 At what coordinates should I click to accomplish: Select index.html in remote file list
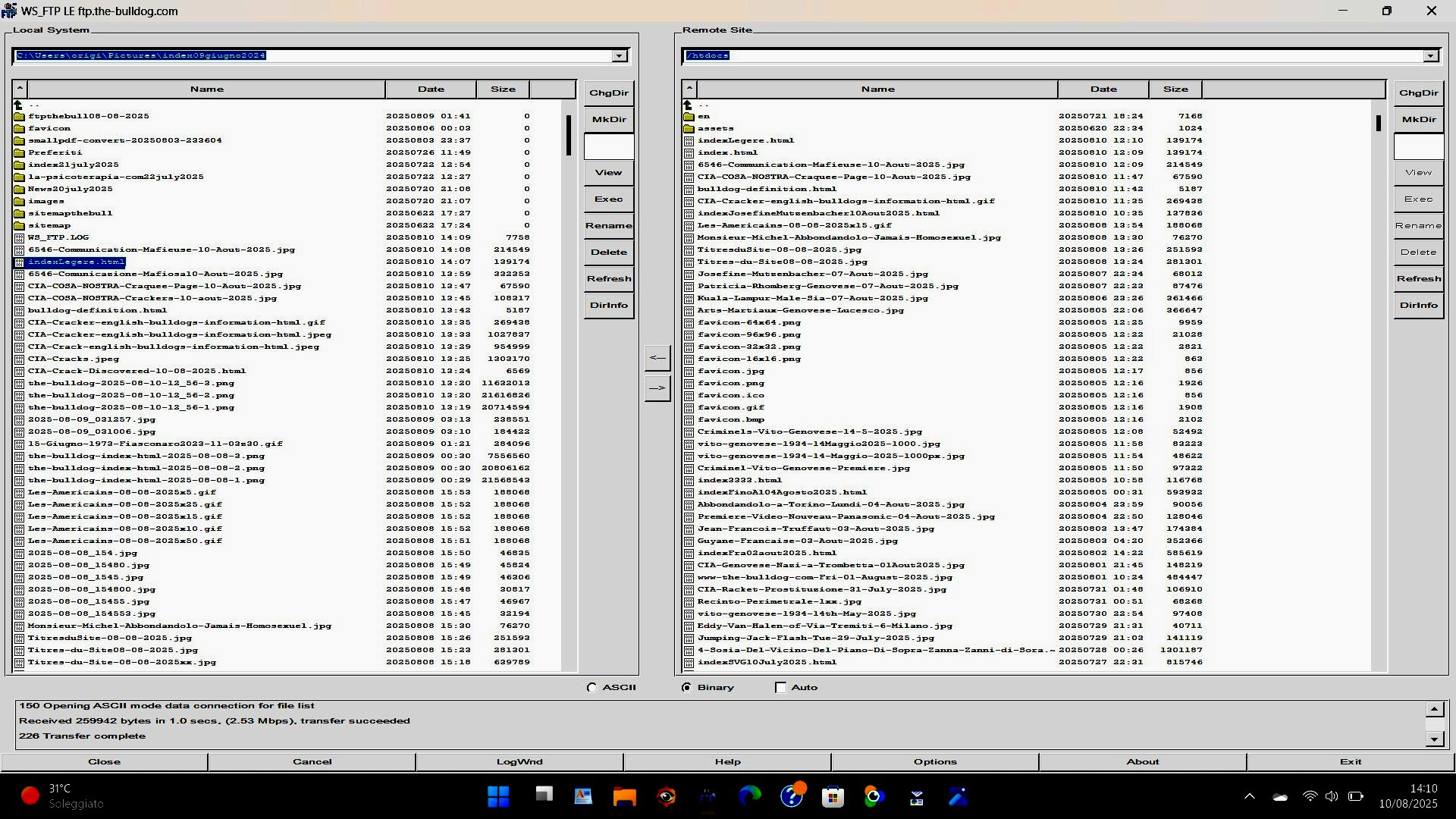[726, 152]
